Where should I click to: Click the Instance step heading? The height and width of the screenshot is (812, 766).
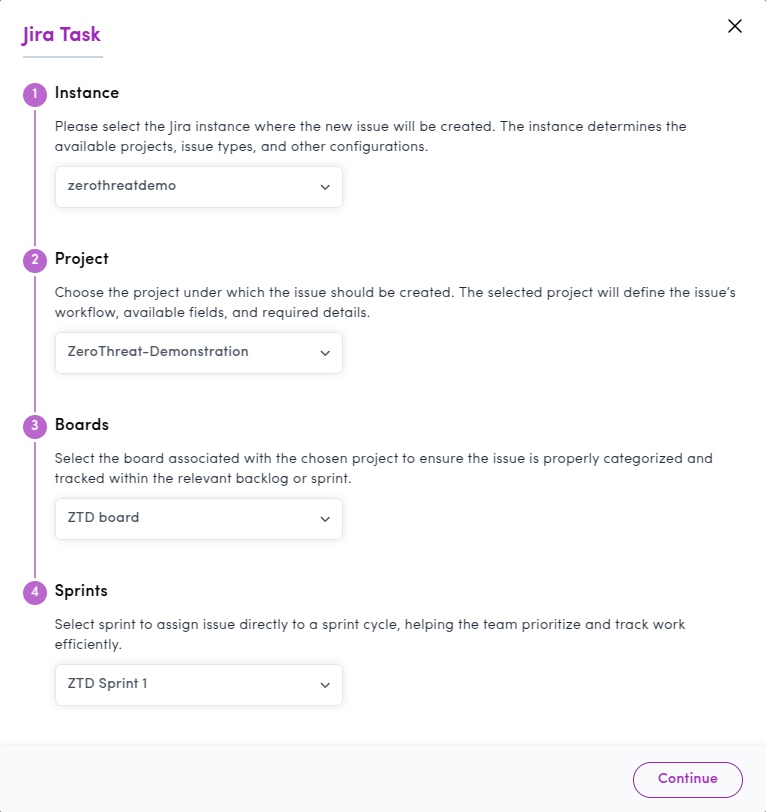(x=87, y=93)
